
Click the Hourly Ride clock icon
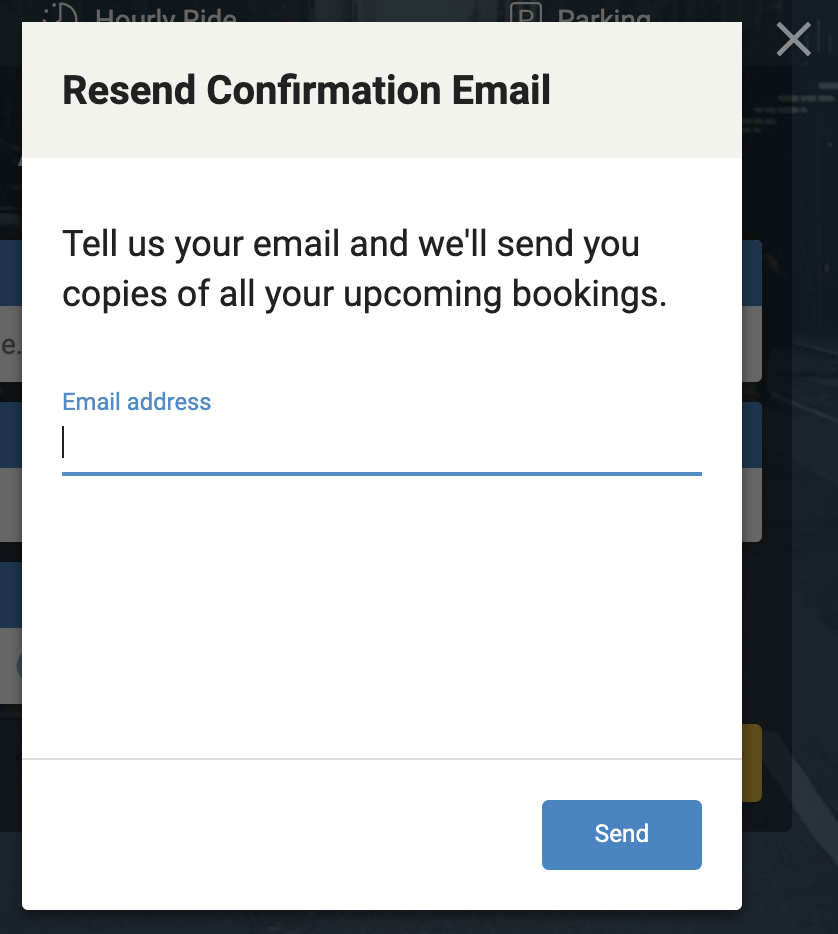[x=62, y=14]
